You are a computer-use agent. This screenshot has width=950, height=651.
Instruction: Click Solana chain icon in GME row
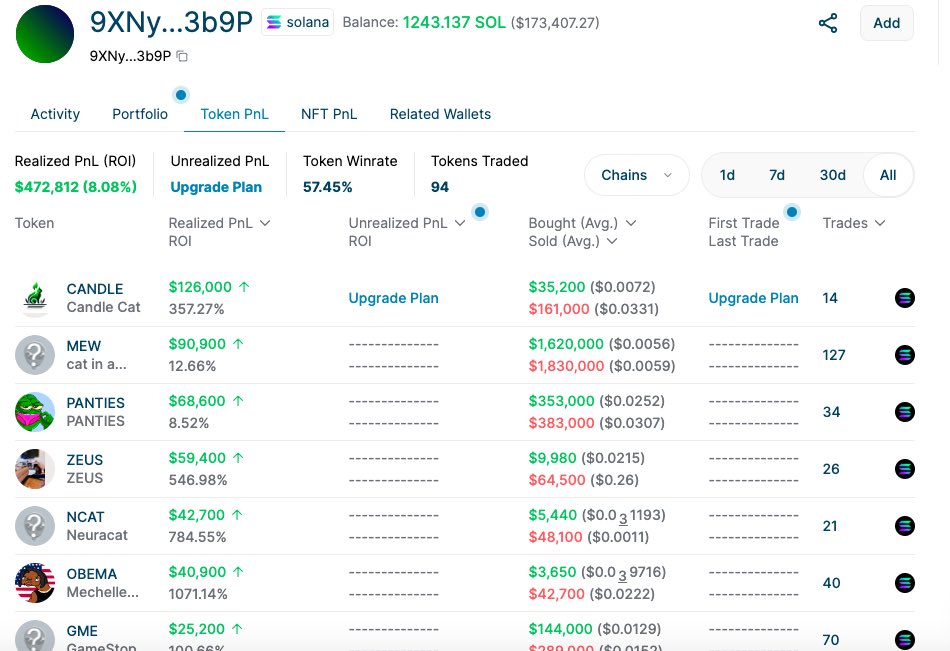tap(905, 639)
